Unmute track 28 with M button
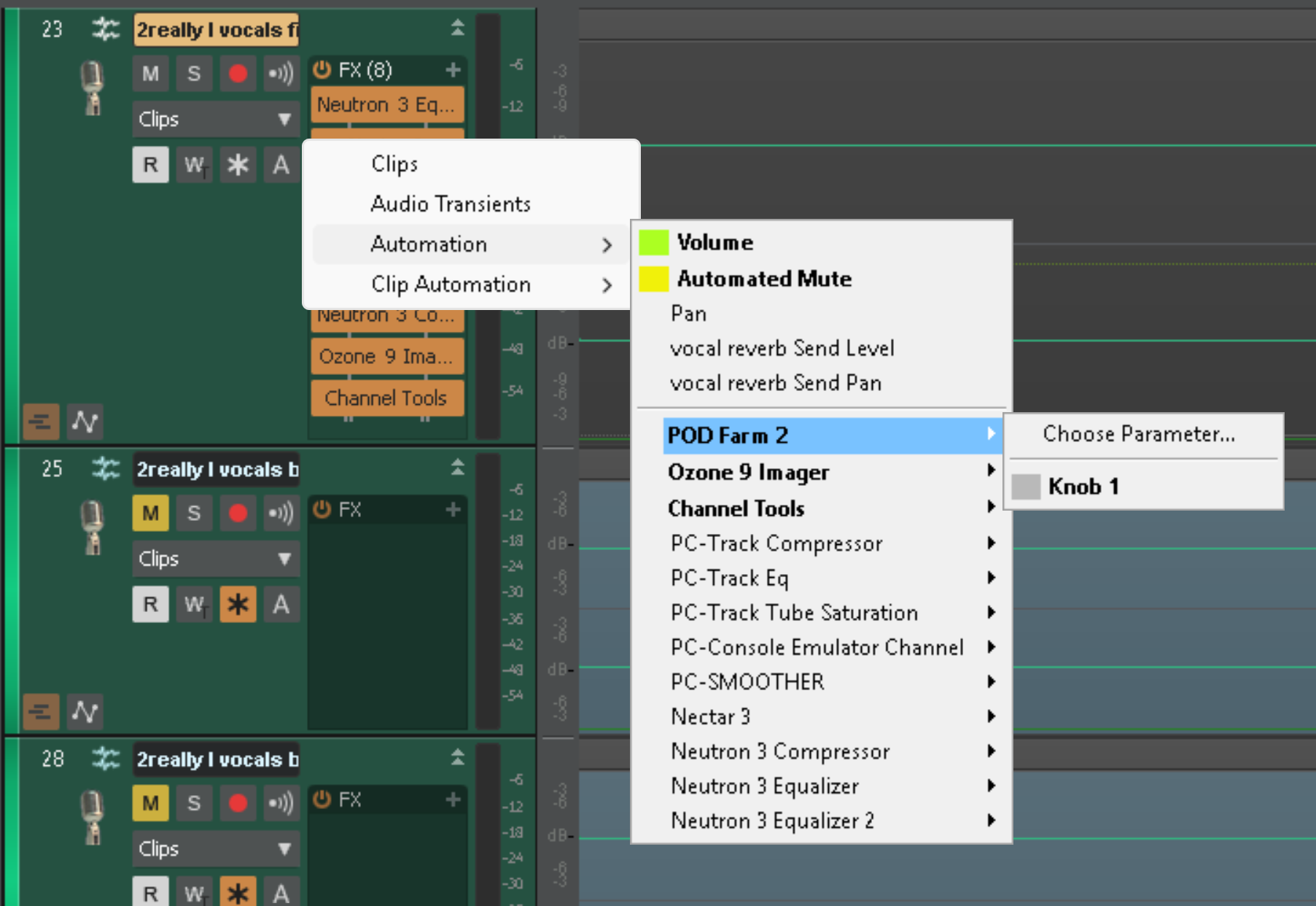1316x906 pixels. tap(151, 804)
